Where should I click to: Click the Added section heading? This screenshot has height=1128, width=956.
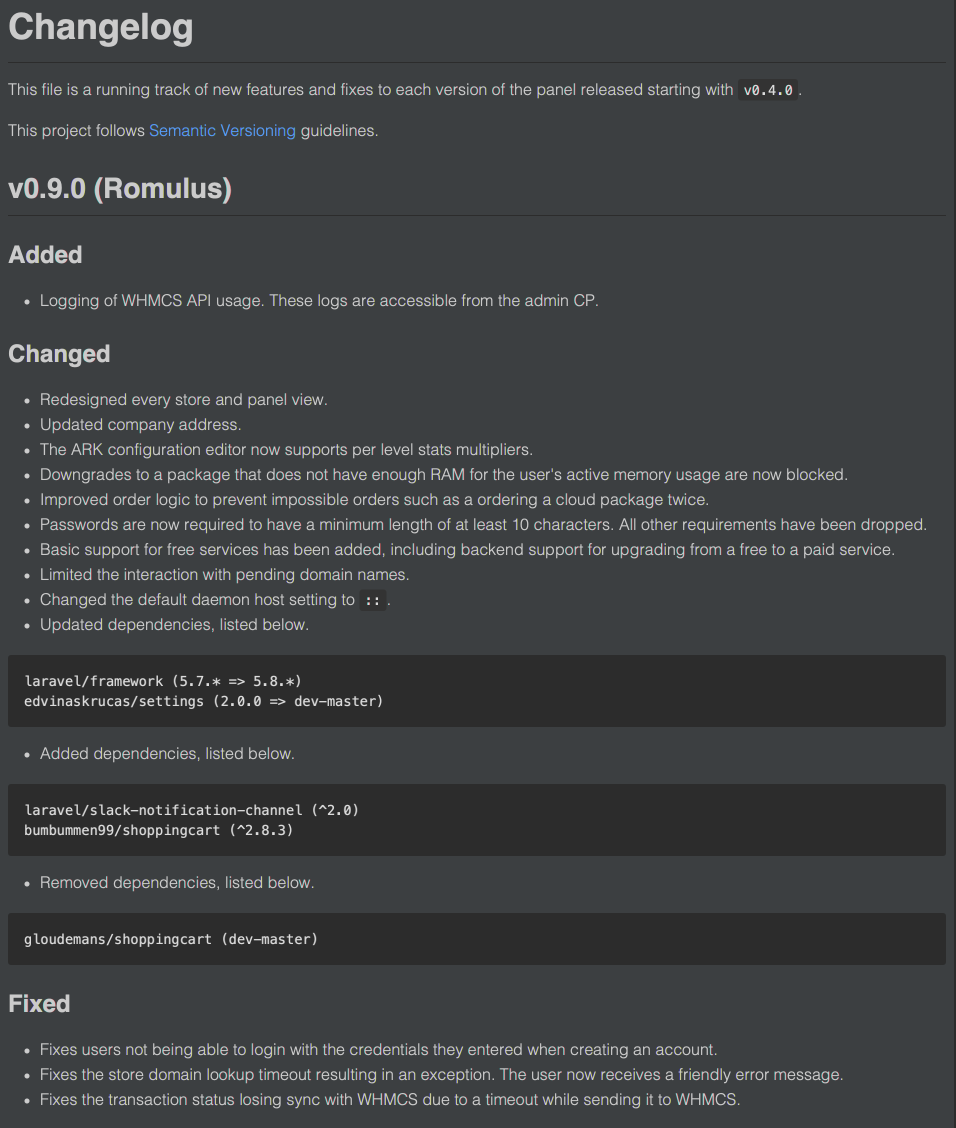click(x=45, y=255)
